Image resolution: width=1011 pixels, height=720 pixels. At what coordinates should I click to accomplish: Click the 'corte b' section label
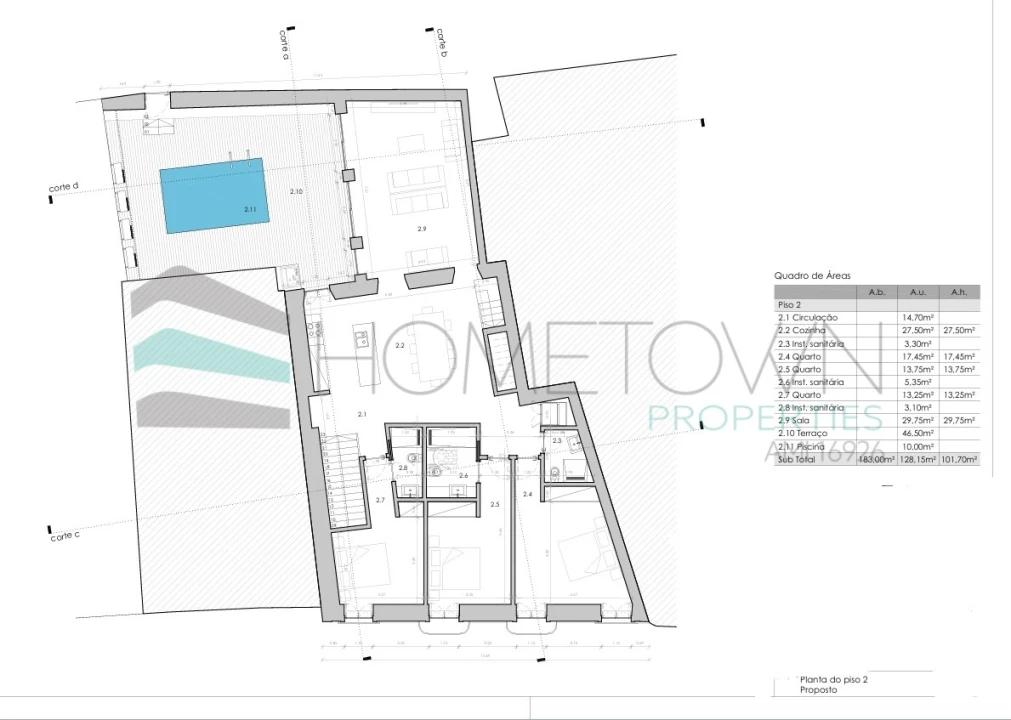coord(441,45)
